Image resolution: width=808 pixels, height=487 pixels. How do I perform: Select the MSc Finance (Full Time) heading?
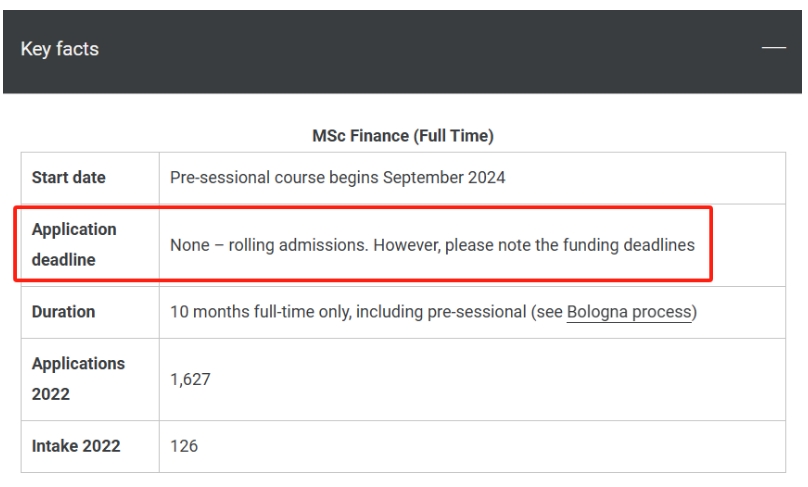pyautogui.click(x=403, y=136)
